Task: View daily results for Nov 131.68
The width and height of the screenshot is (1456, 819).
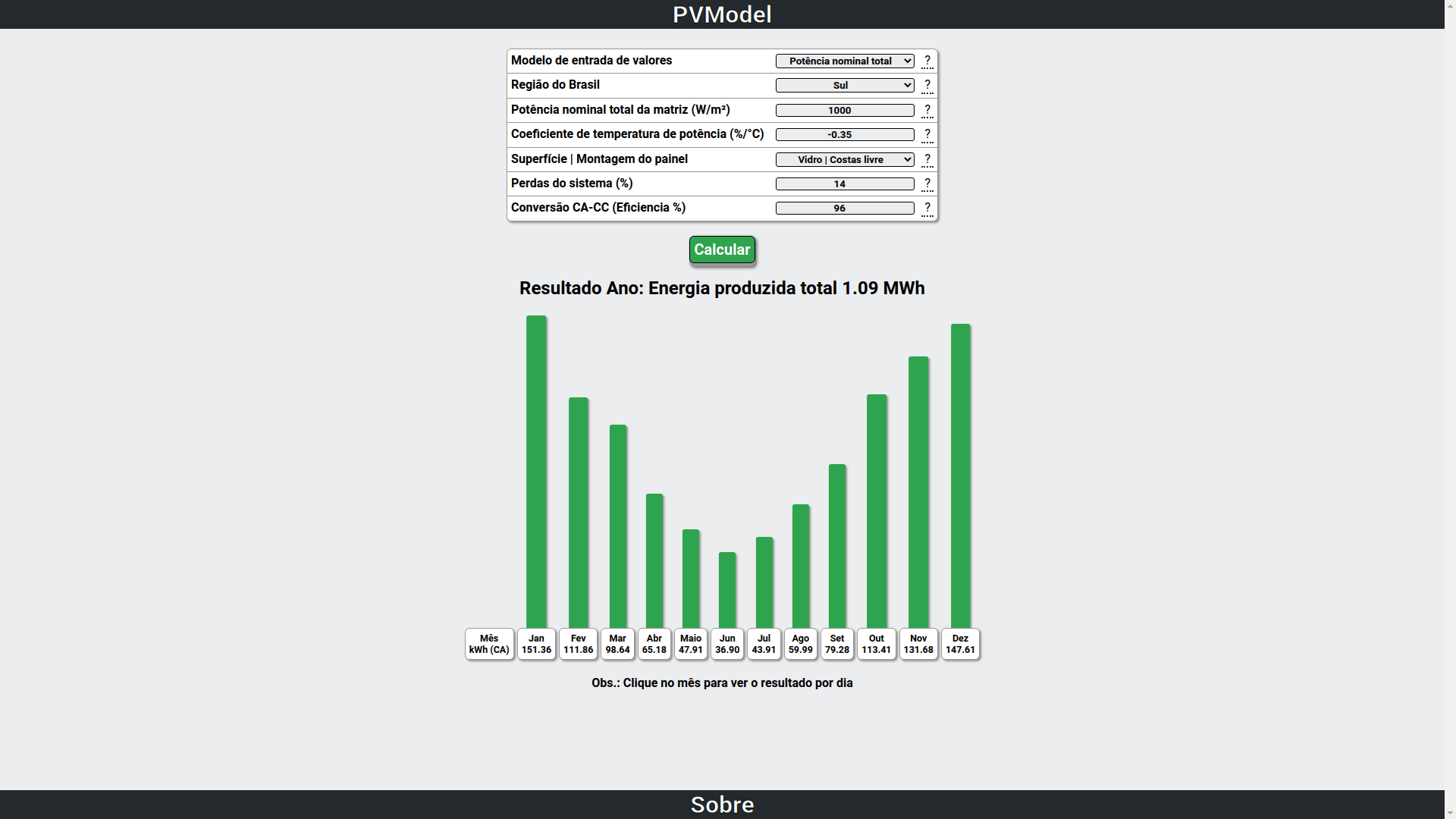Action: (x=918, y=644)
